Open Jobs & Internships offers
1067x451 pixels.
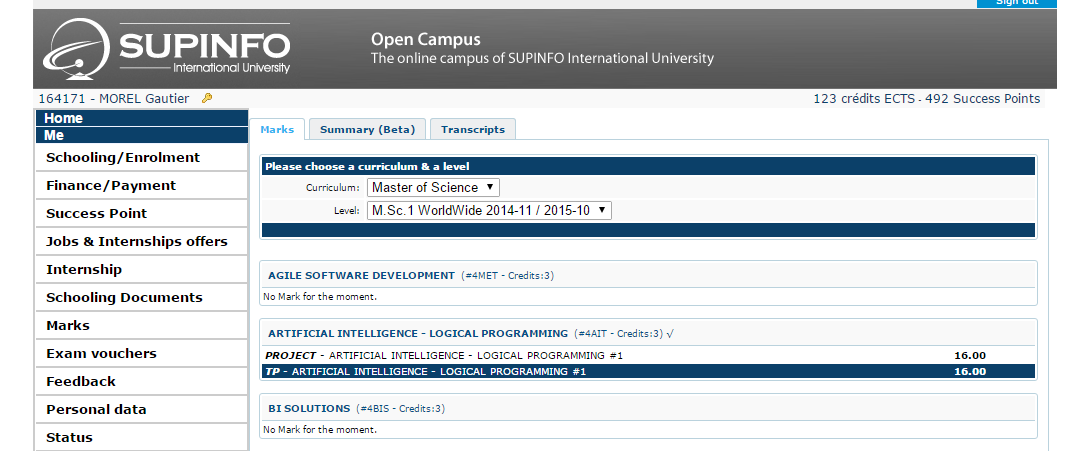[x=142, y=241]
